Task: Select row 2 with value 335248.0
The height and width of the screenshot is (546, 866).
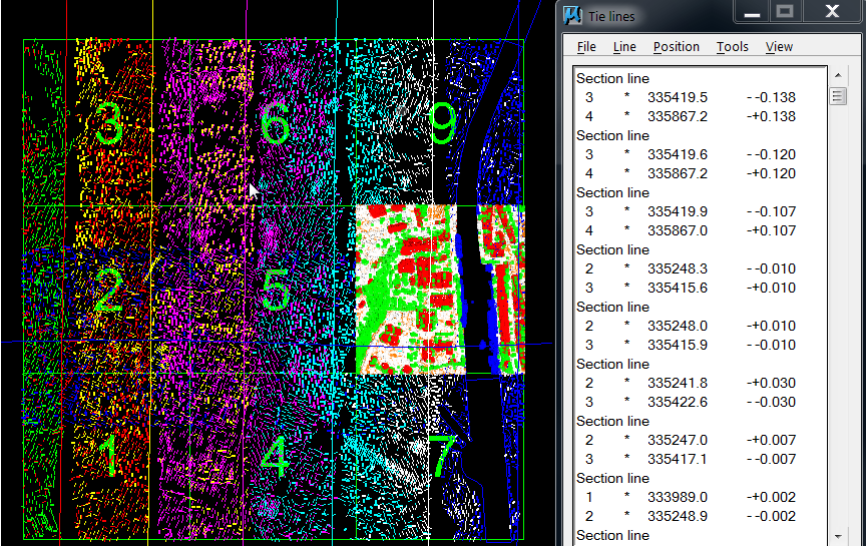Action: point(700,326)
